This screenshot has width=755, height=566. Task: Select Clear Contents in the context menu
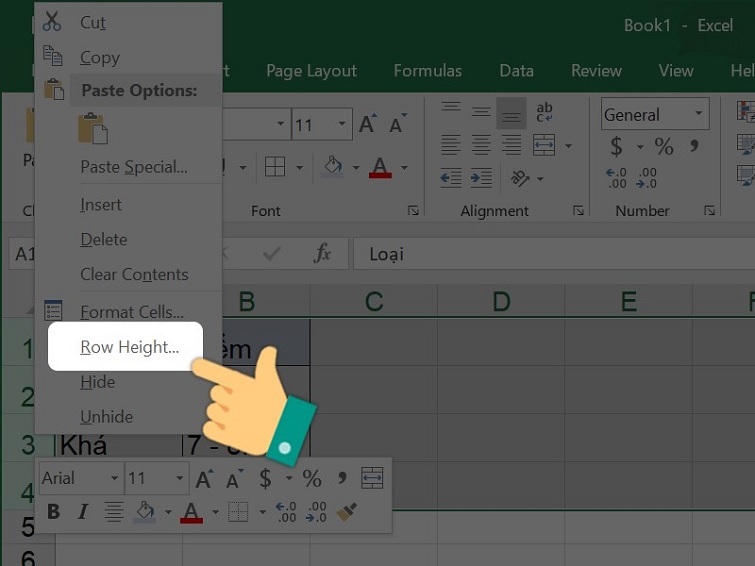pos(134,274)
